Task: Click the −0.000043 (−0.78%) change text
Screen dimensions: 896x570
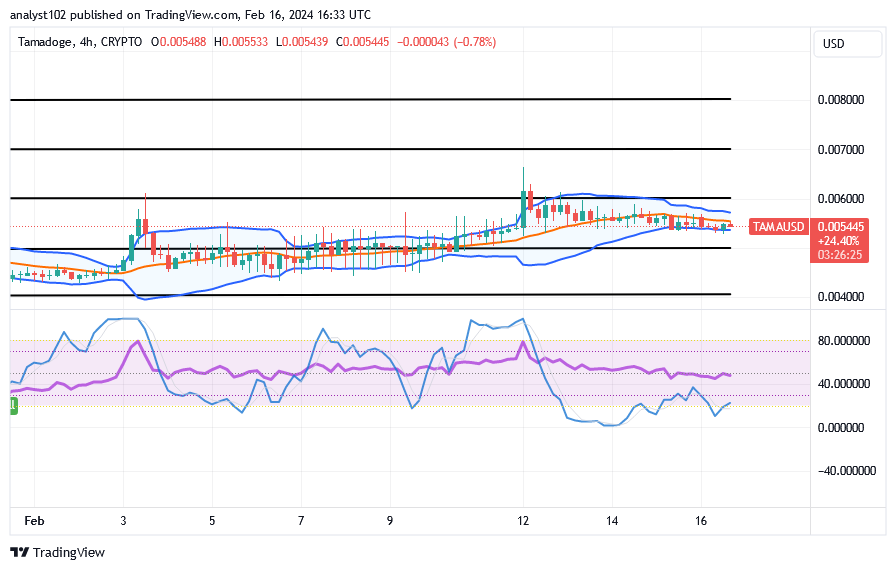Action: click(446, 42)
